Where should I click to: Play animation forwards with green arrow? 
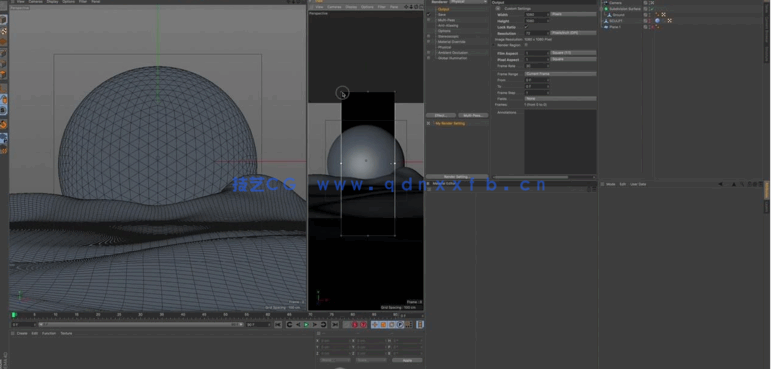pos(306,325)
